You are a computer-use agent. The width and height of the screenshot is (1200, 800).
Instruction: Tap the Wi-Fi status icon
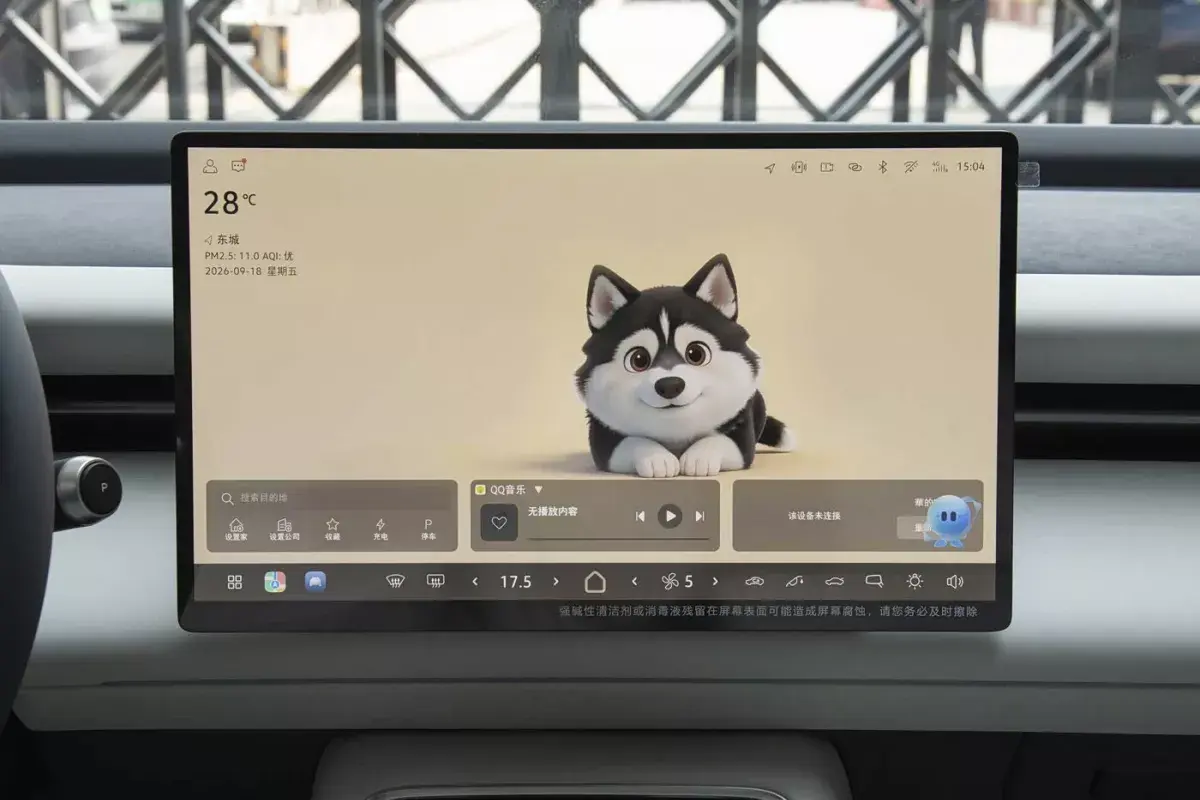(x=911, y=167)
